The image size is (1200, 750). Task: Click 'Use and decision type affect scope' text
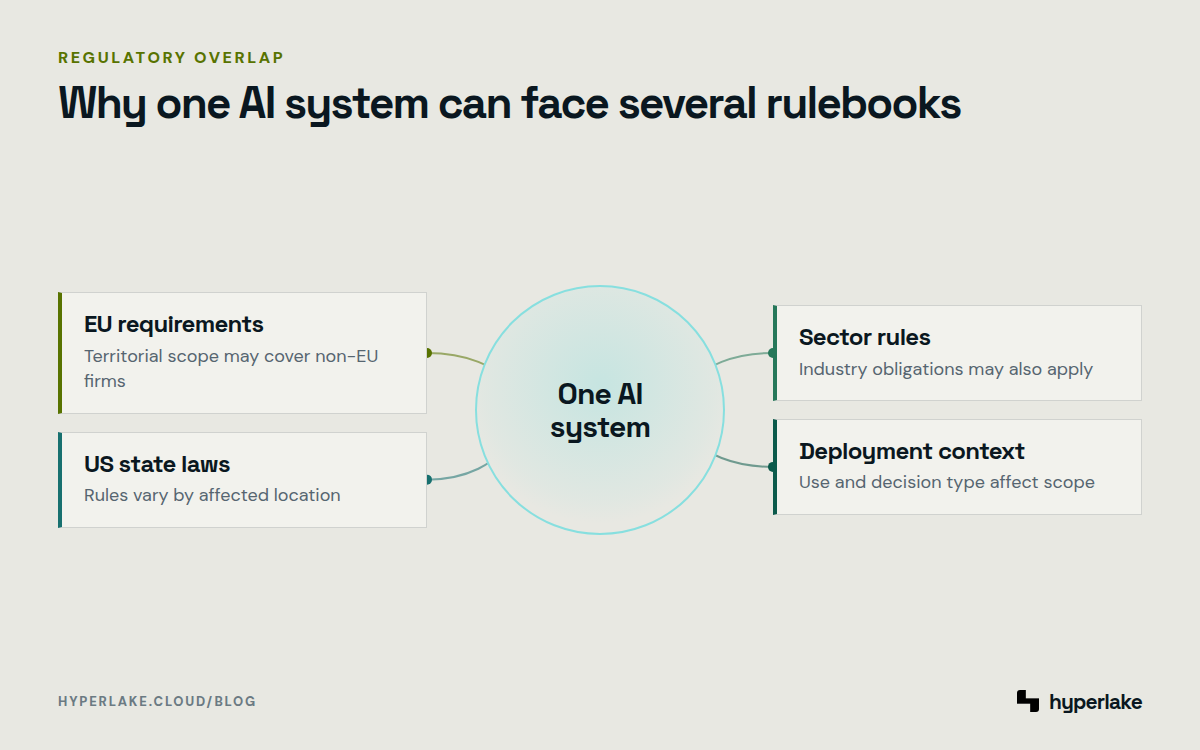coord(947,482)
